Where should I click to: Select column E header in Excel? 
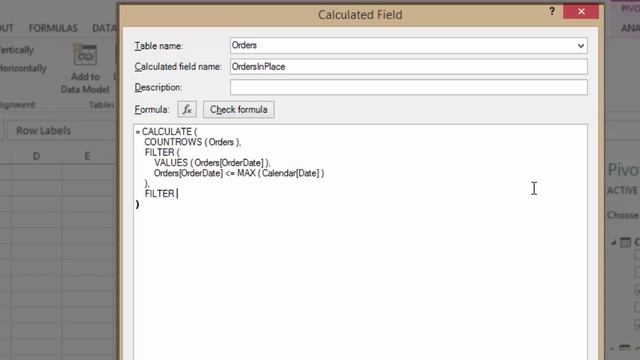coord(87,156)
